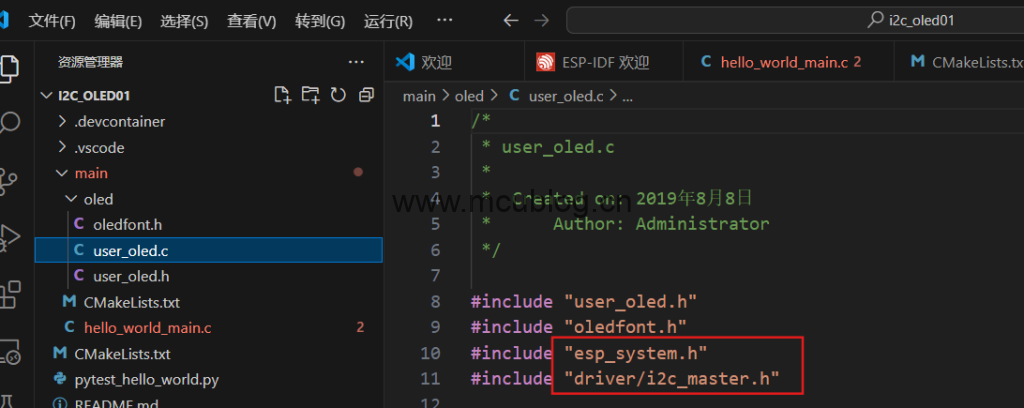1024x408 pixels.
Task: Open the 文件(F) menu
Action: (52, 21)
